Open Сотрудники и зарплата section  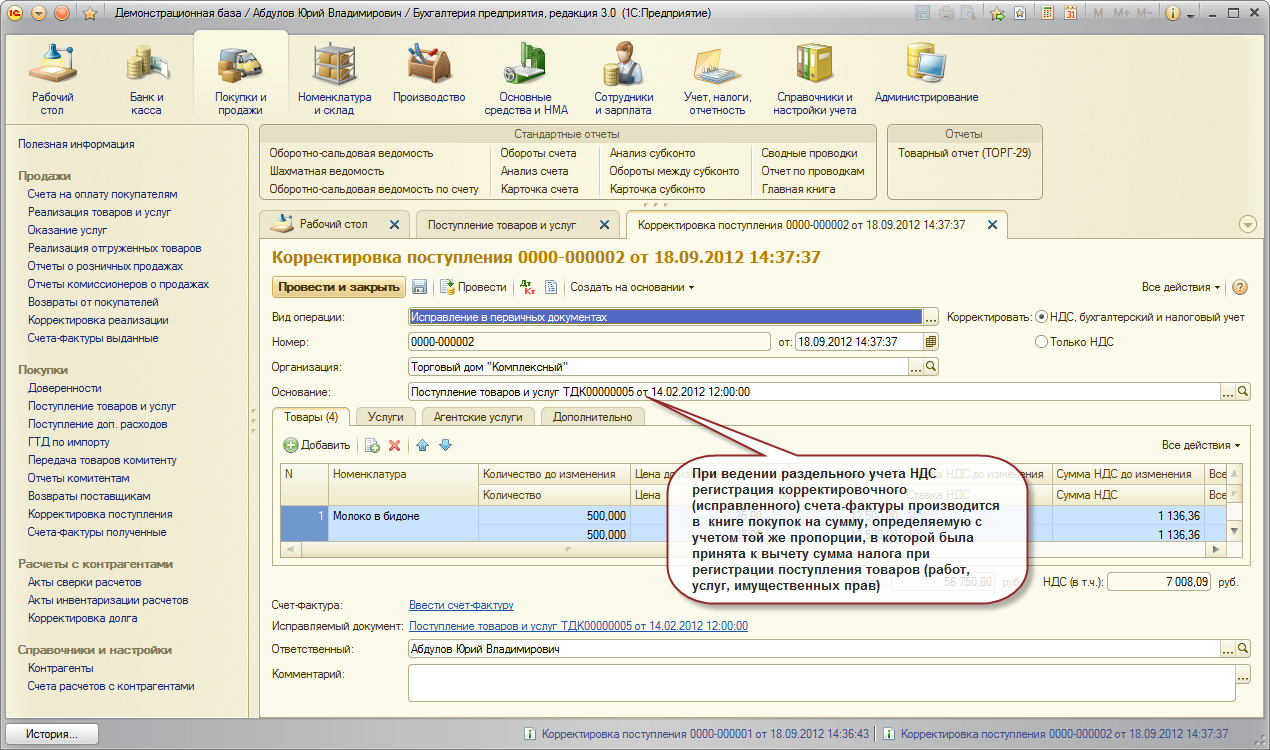coord(623,80)
